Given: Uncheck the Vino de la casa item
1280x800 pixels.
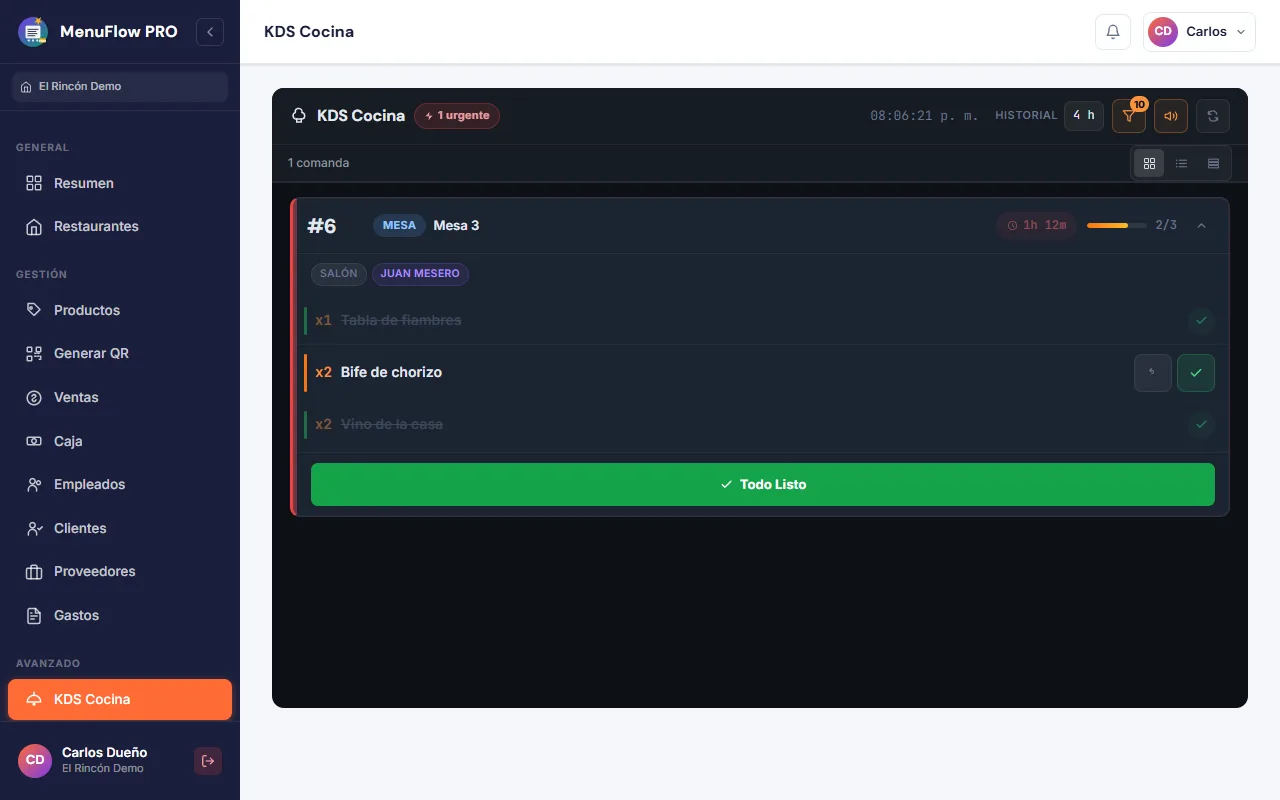Looking at the screenshot, I should coord(1202,425).
